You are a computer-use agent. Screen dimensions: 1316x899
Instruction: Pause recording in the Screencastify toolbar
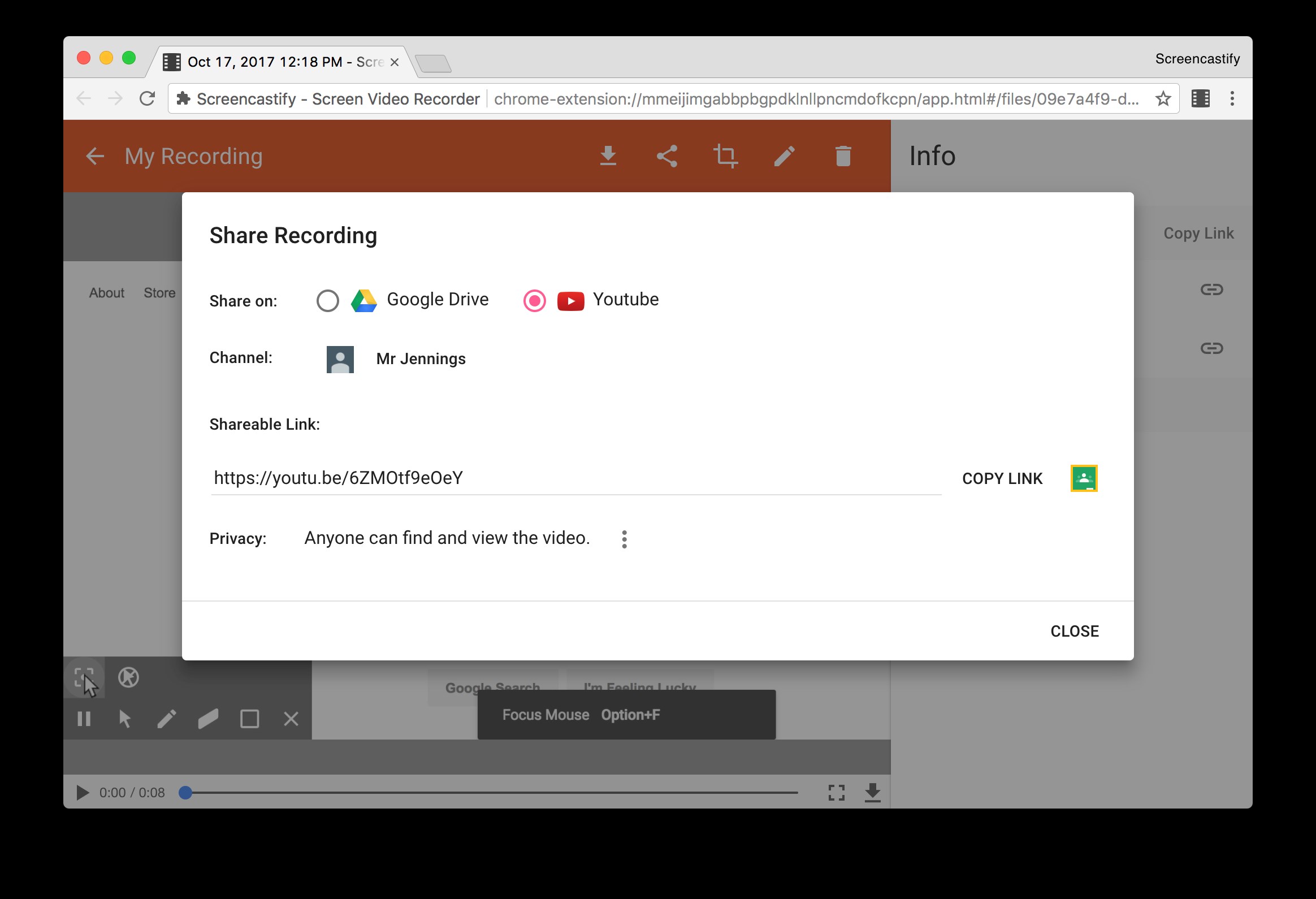(x=84, y=719)
